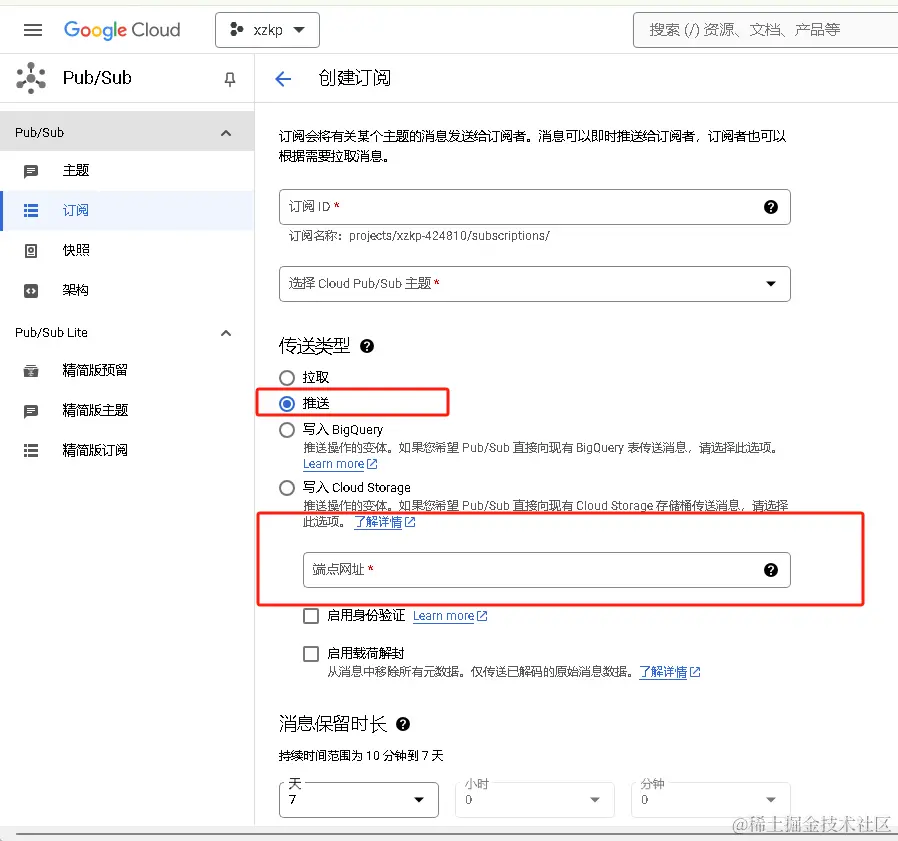Collapse the Pub/Sub sidebar section
Viewport: 898px width, 841px height.
point(226,133)
